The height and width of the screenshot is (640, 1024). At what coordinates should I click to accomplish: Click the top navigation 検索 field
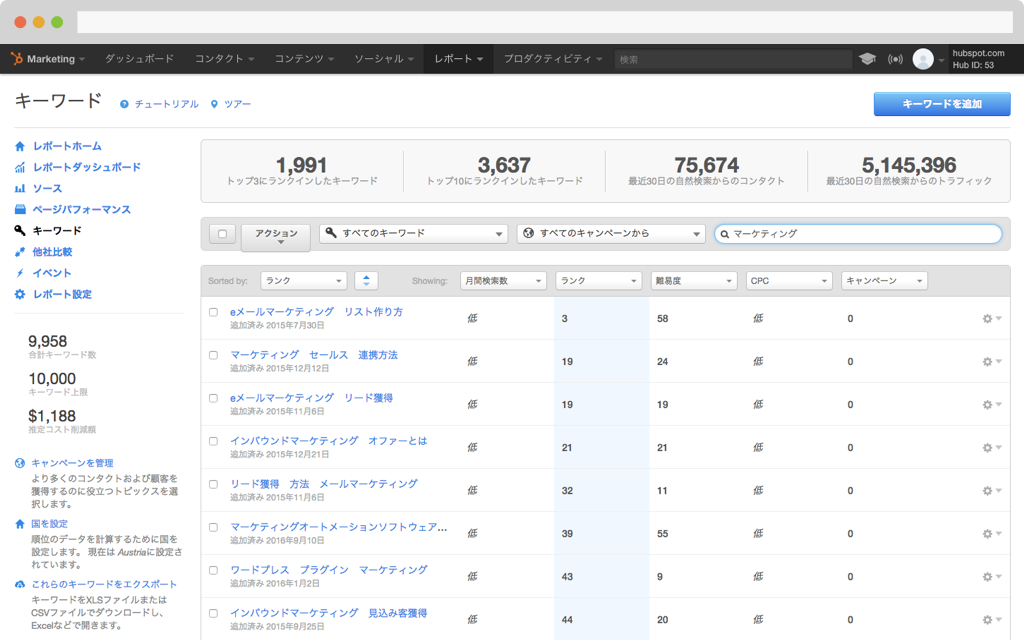pos(733,59)
